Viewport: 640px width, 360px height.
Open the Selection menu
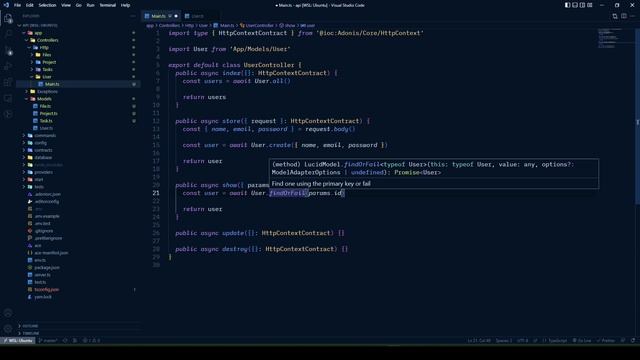pos(47,5)
